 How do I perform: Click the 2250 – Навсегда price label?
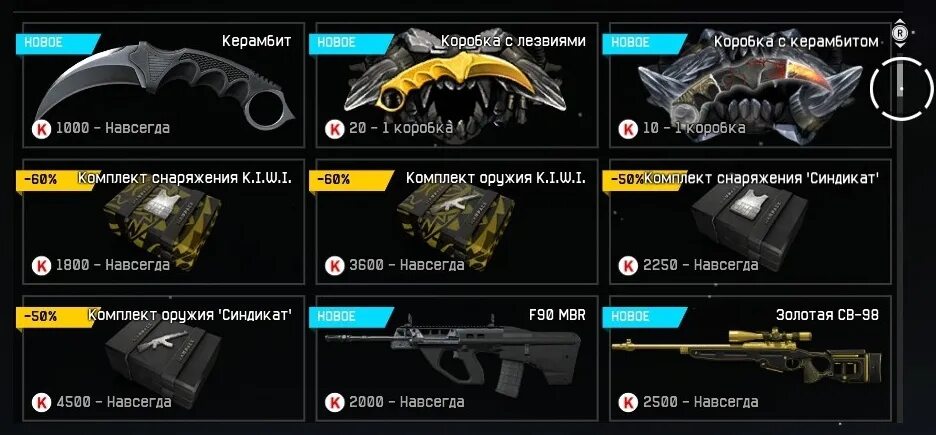point(701,265)
